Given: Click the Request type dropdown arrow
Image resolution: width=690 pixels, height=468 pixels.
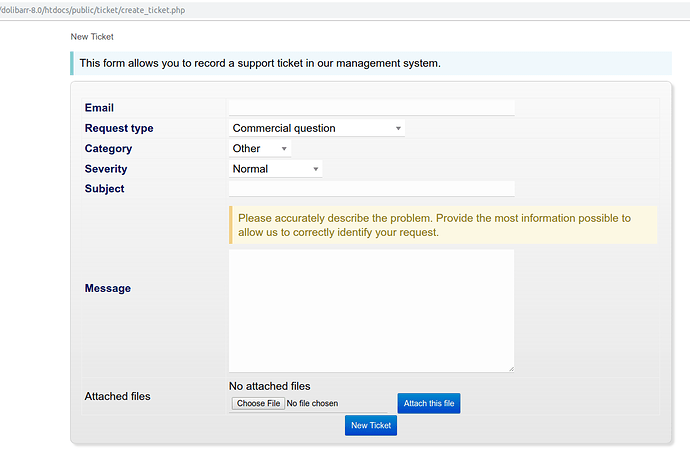Looking at the screenshot, I should coord(398,128).
